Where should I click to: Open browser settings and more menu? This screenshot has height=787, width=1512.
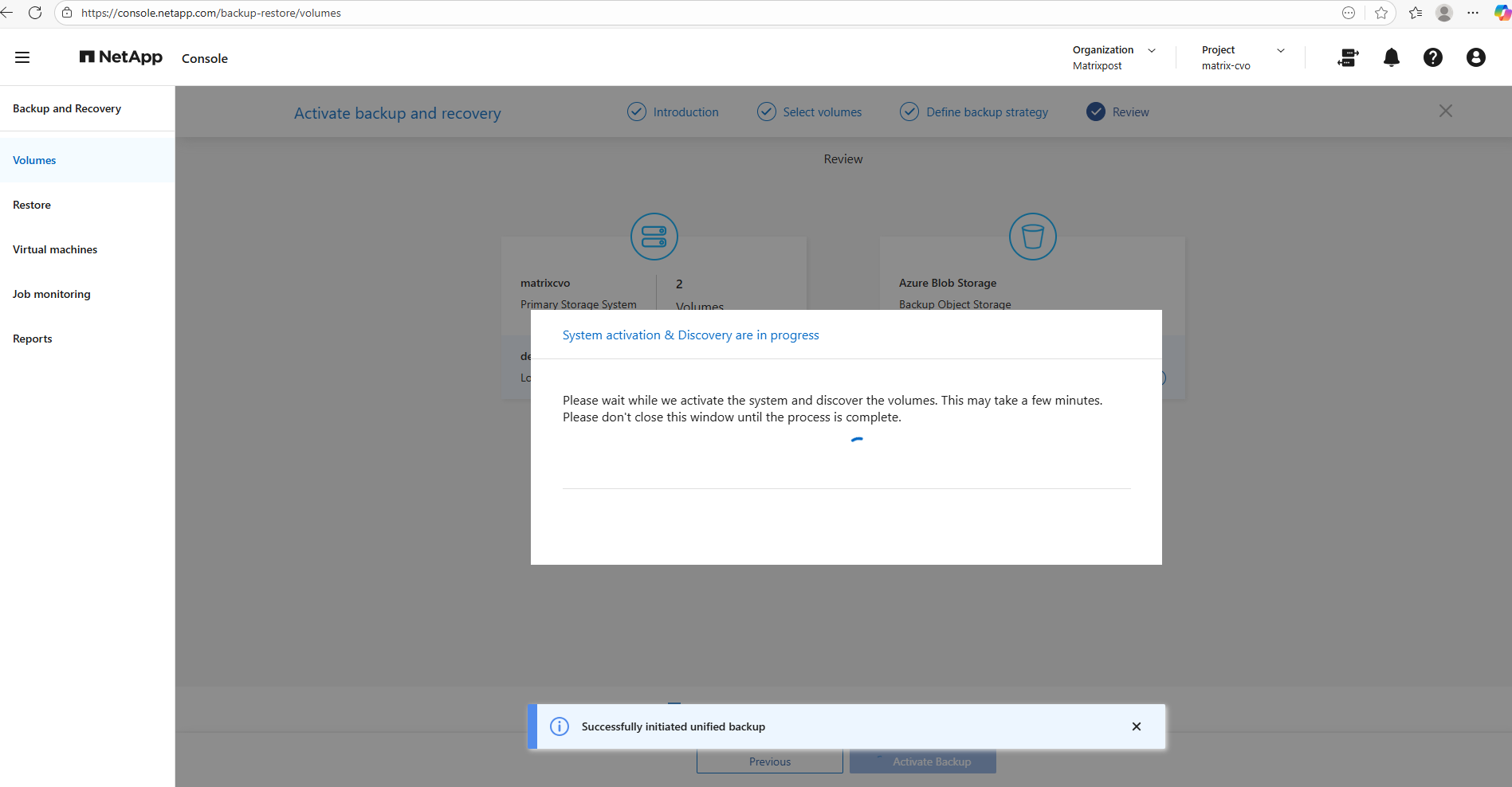pyautogui.click(x=1473, y=13)
